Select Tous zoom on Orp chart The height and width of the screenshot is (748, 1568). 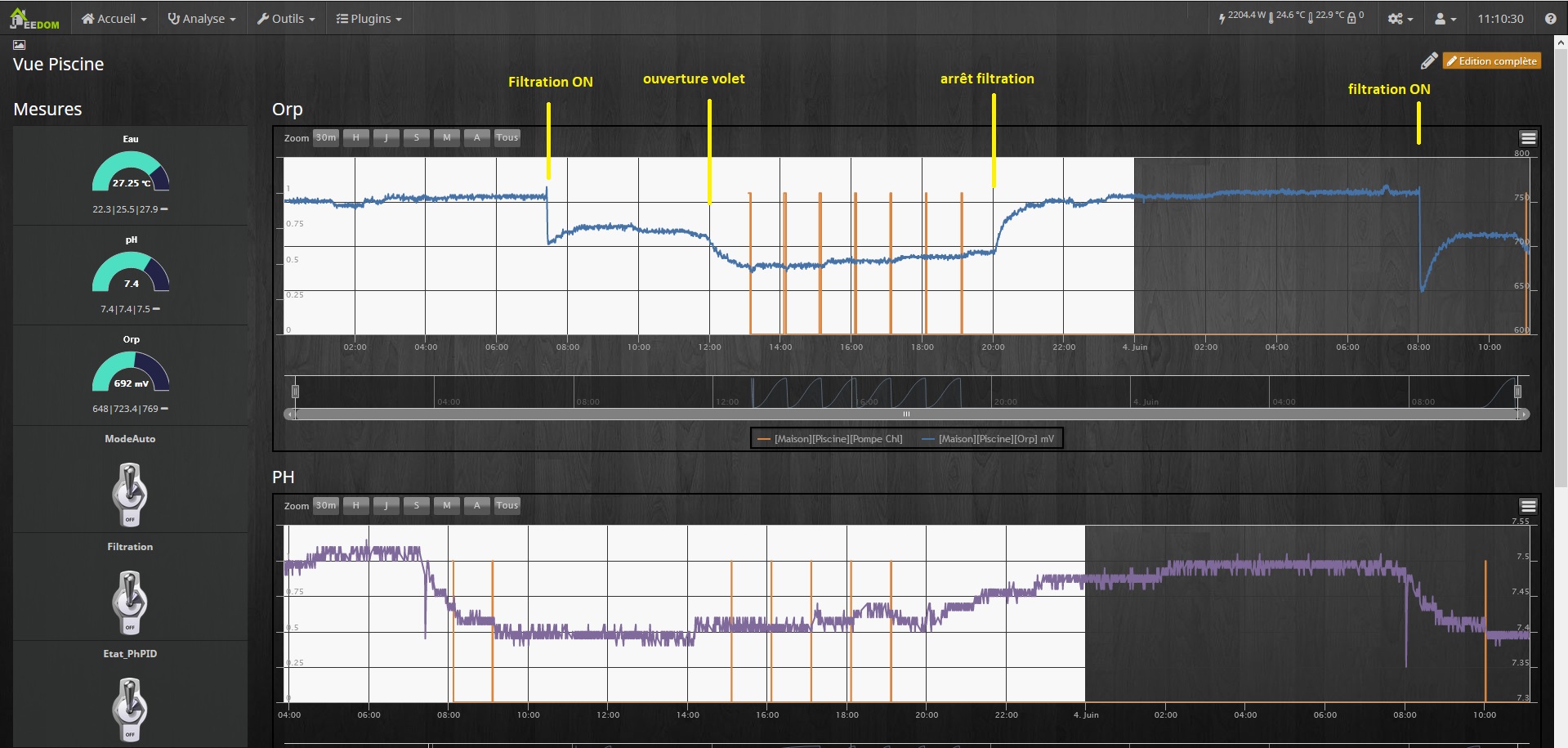coord(507,137)
